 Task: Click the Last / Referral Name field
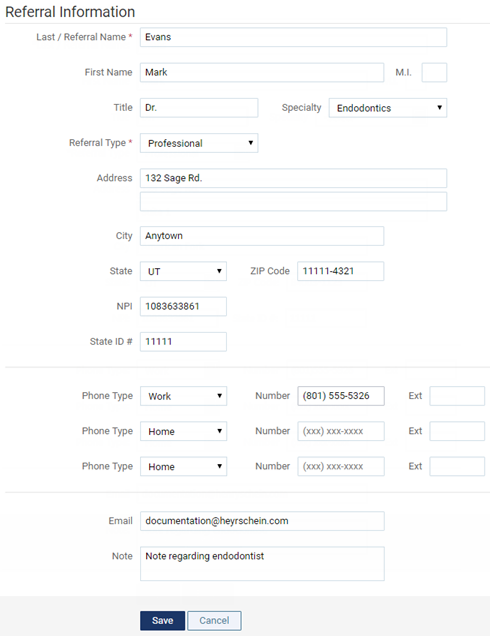293,37
